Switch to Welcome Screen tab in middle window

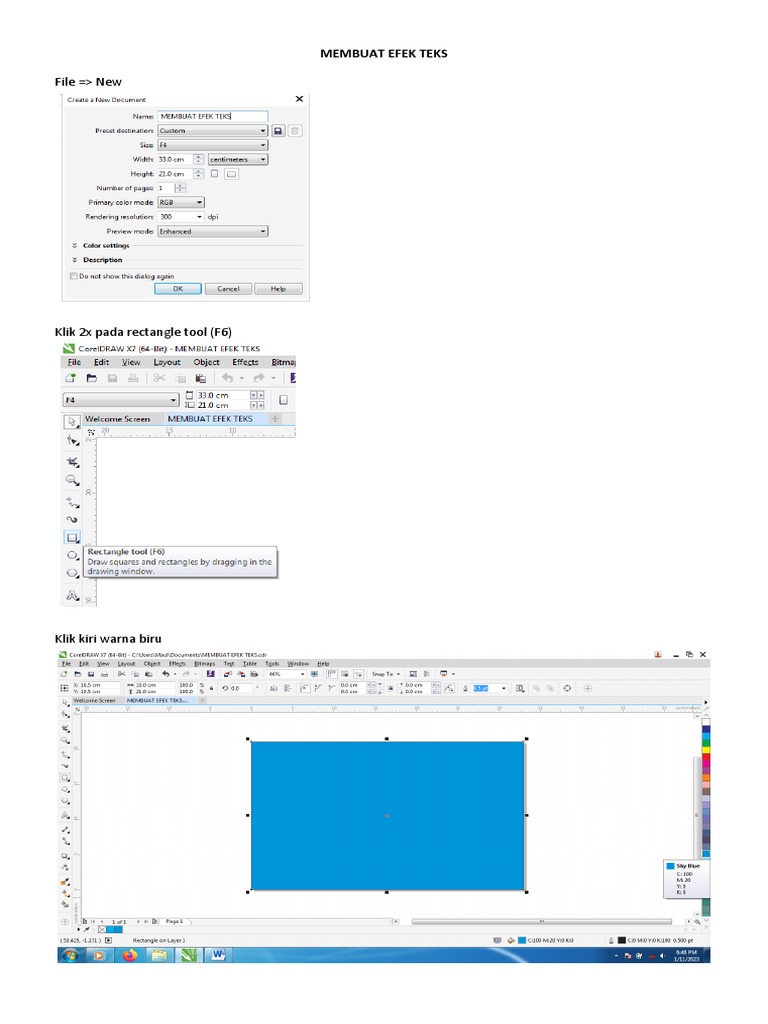[x=118, y=419]
